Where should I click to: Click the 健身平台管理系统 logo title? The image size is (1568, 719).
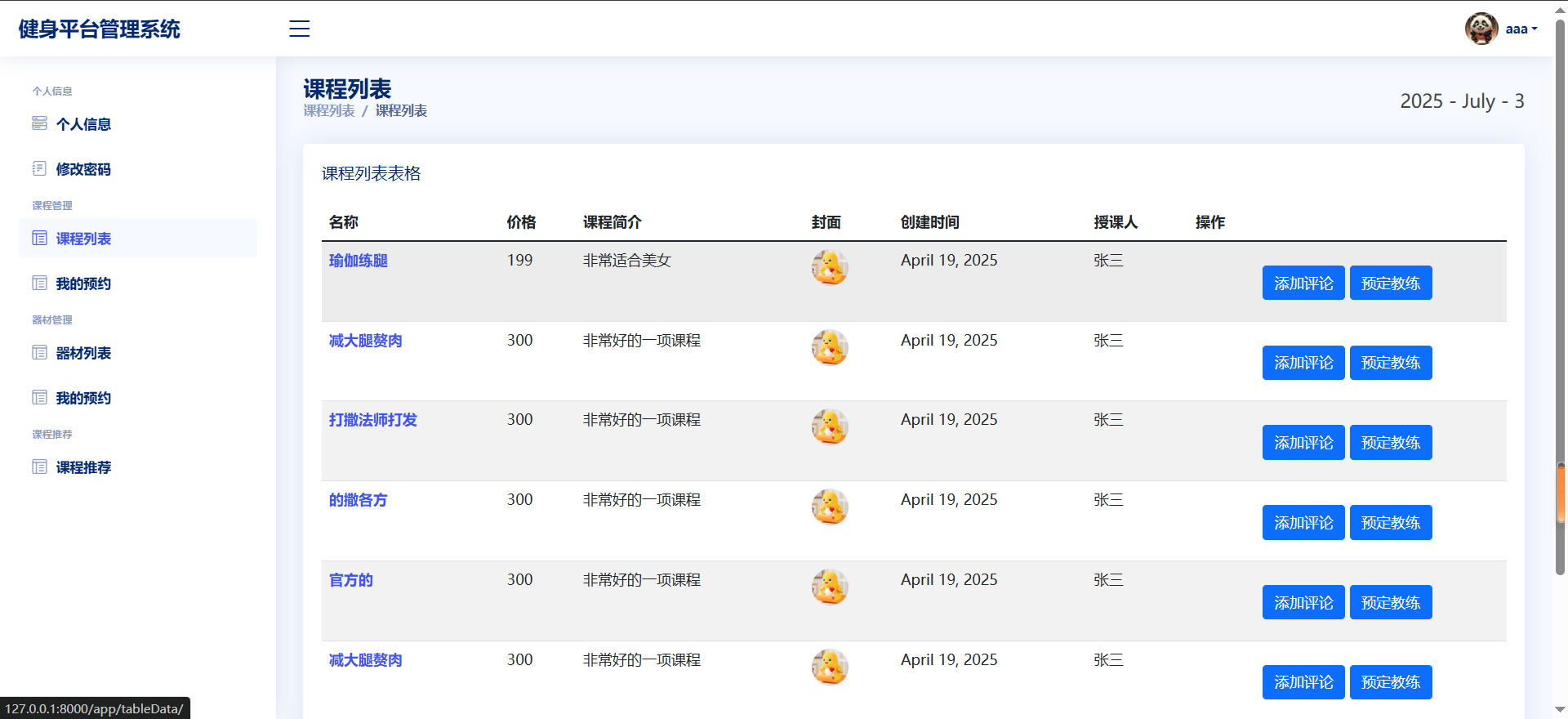tap(100, 29)
